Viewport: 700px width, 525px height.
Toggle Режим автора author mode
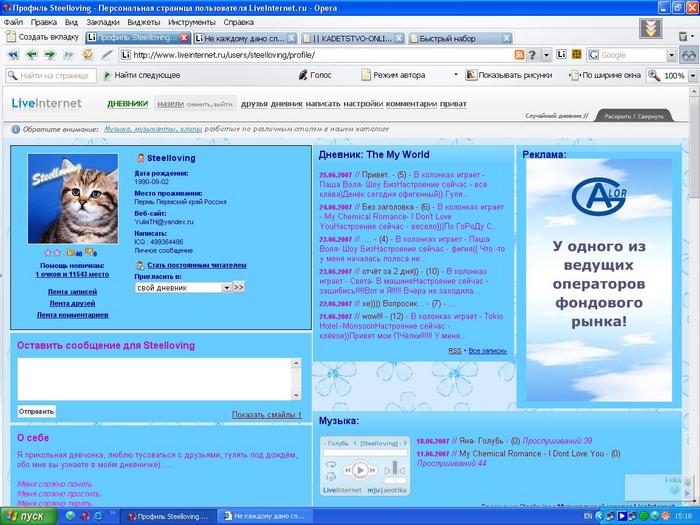[x=393, y=75]
